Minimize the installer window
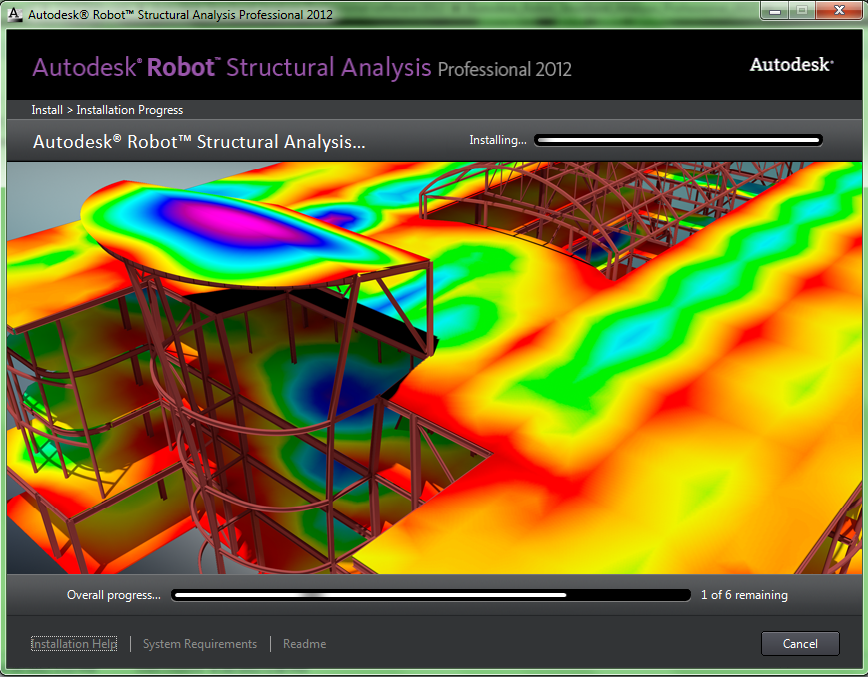The width and height of the screenshot is (868, 677). point(774,11)
